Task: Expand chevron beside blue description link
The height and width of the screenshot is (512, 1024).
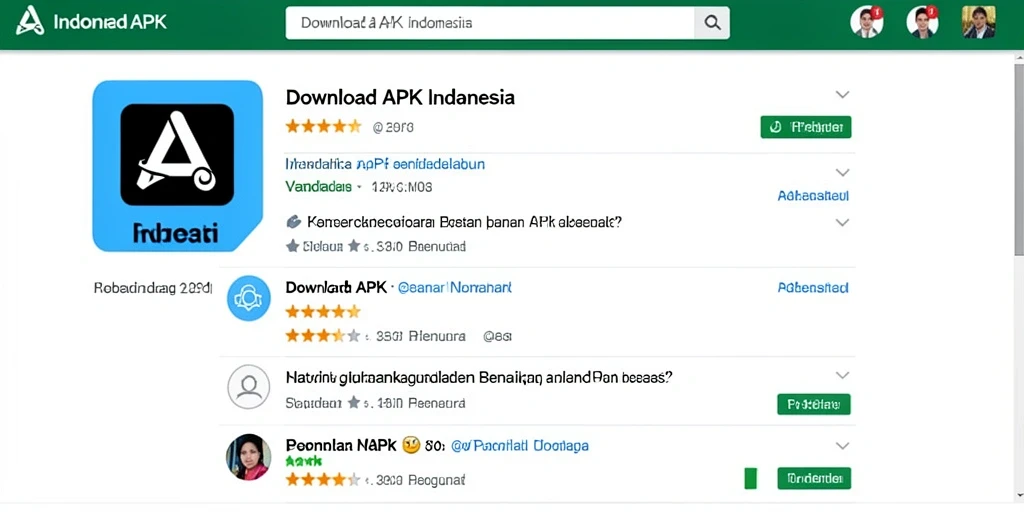Action: 842,173
